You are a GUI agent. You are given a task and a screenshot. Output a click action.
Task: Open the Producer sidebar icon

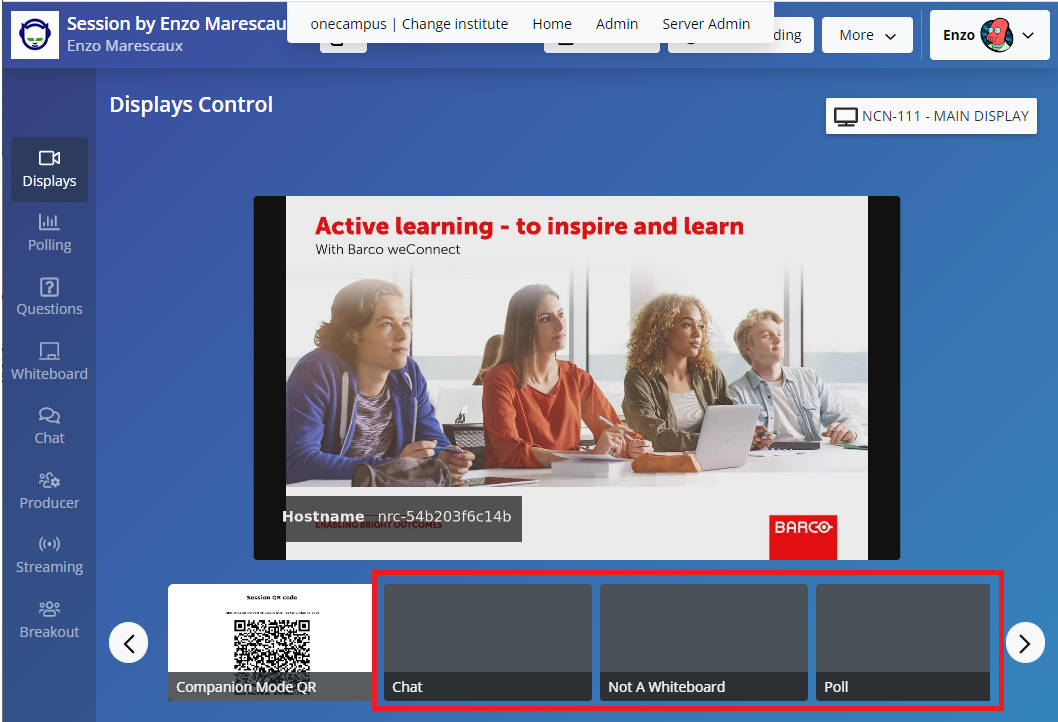point(49,491)
